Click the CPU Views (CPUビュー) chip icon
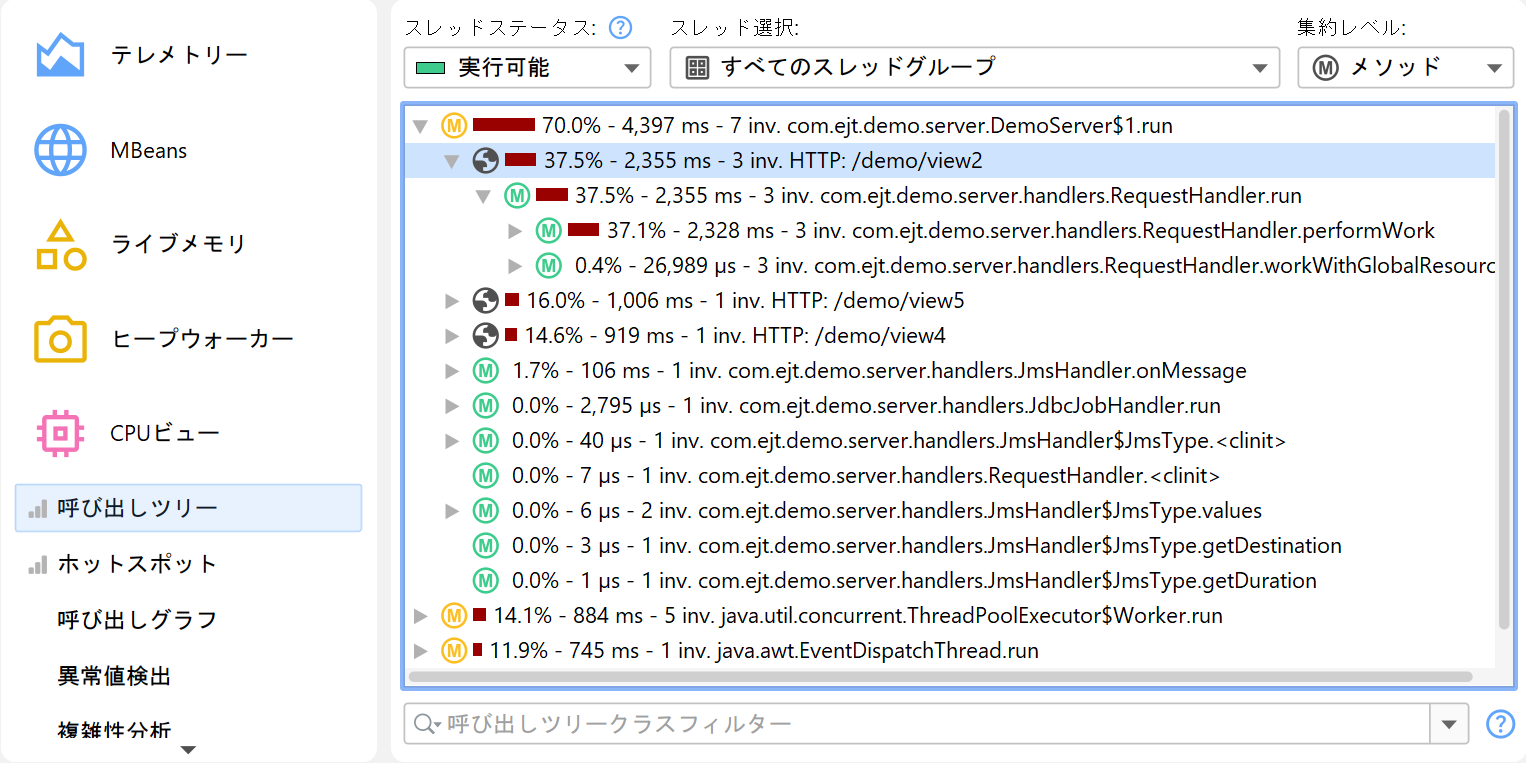The image size is (1526, 763). point(60,433)
